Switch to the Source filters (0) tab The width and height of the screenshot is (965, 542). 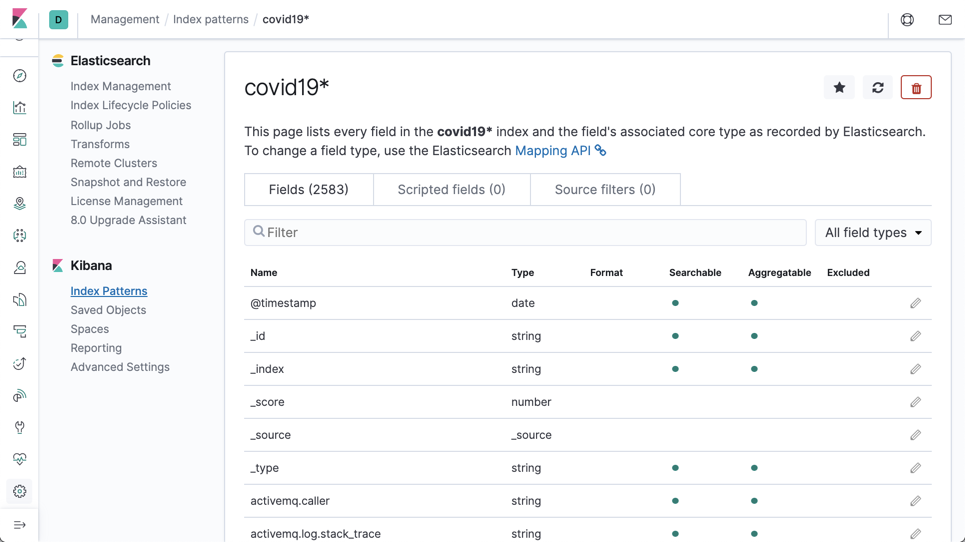pyautogui.click(x=605, y=189)
